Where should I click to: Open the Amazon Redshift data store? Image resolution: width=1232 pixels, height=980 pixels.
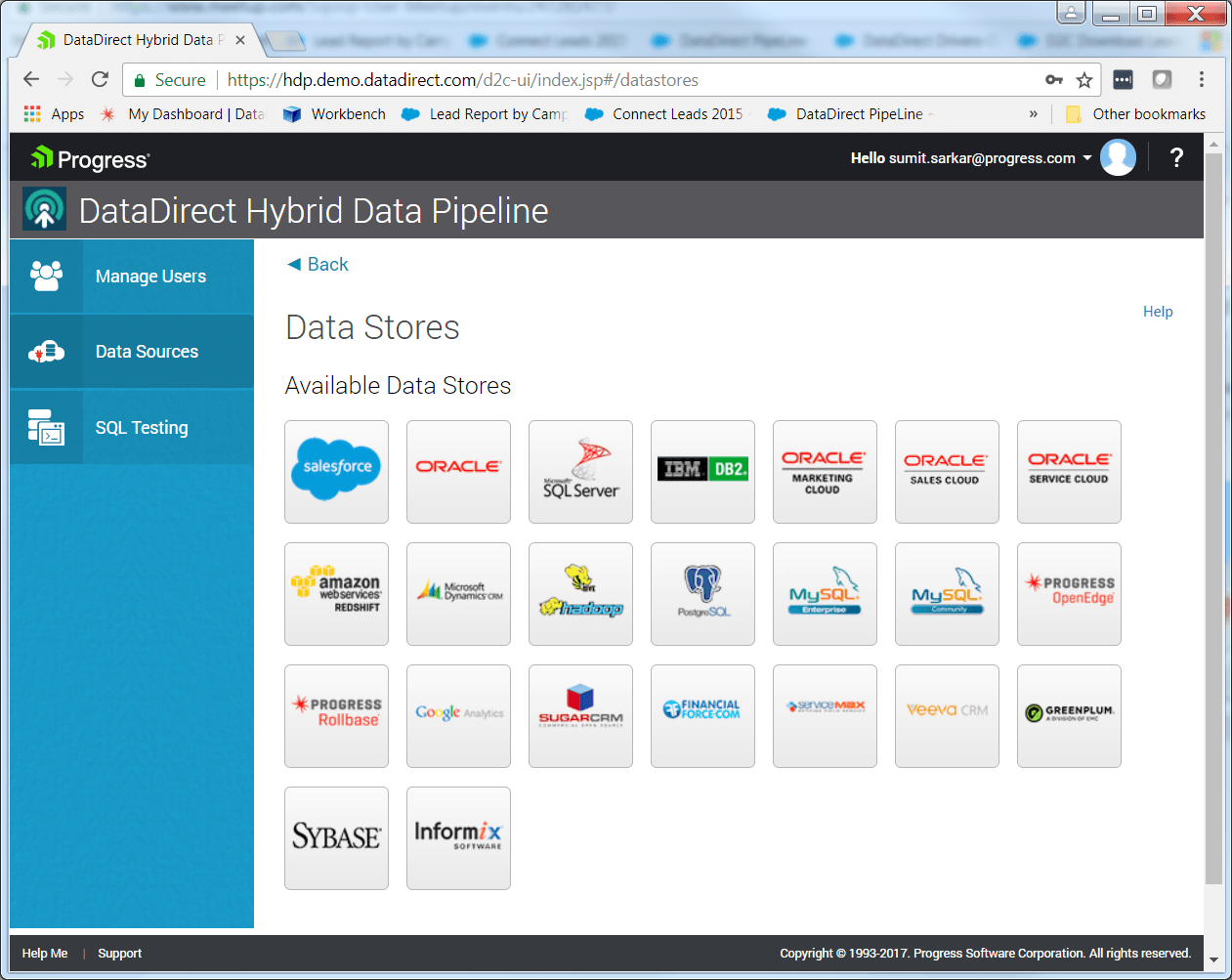(336, 593)
